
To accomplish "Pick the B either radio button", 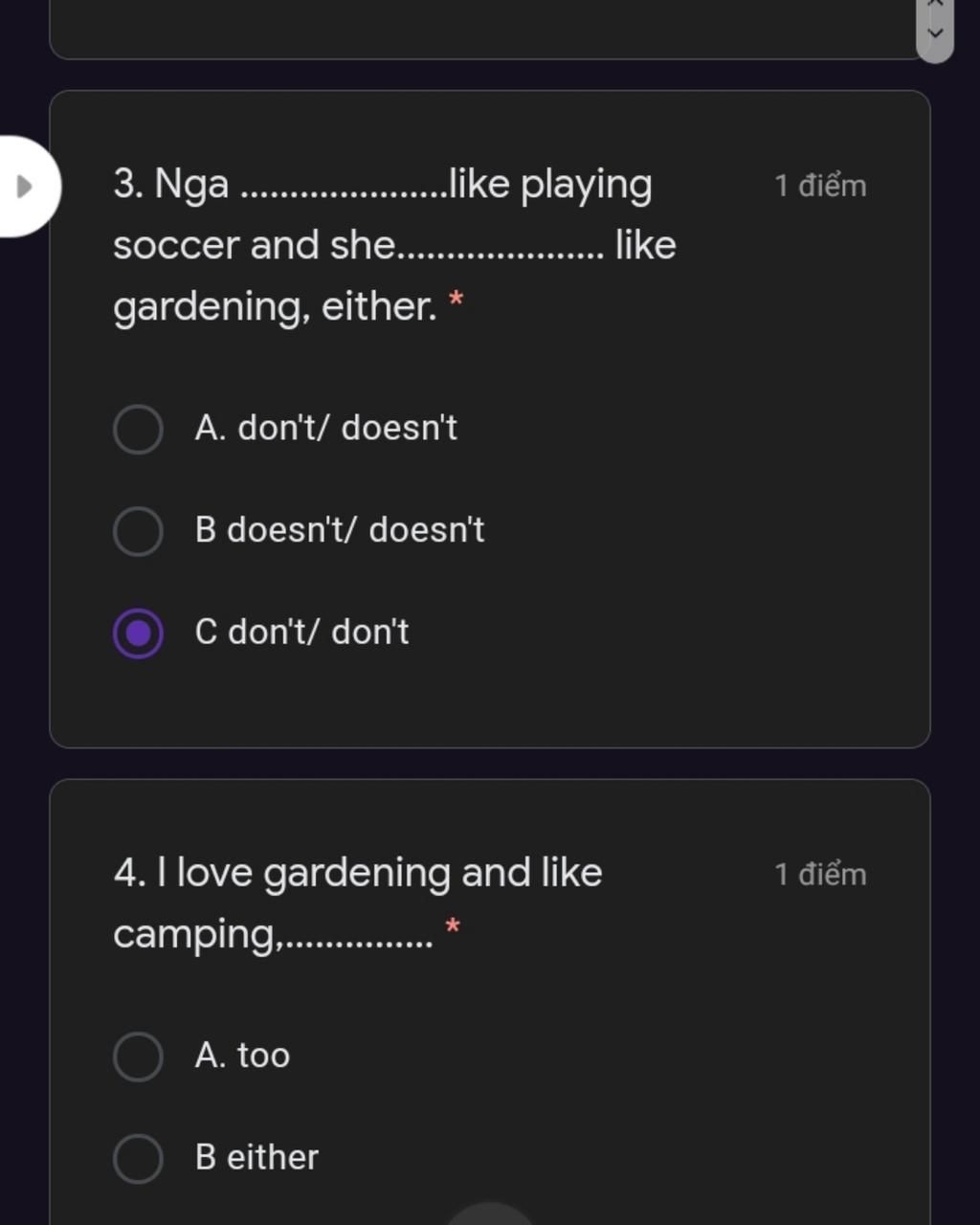I will pyautogui.click(x=138, y=1159).
